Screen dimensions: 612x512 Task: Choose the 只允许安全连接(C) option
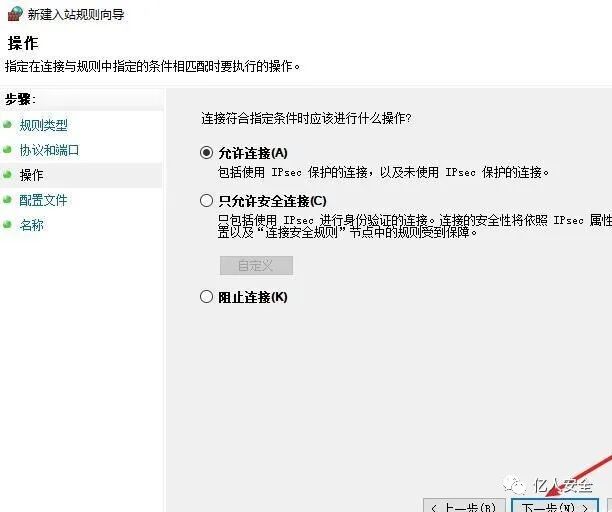pos(206,201)
